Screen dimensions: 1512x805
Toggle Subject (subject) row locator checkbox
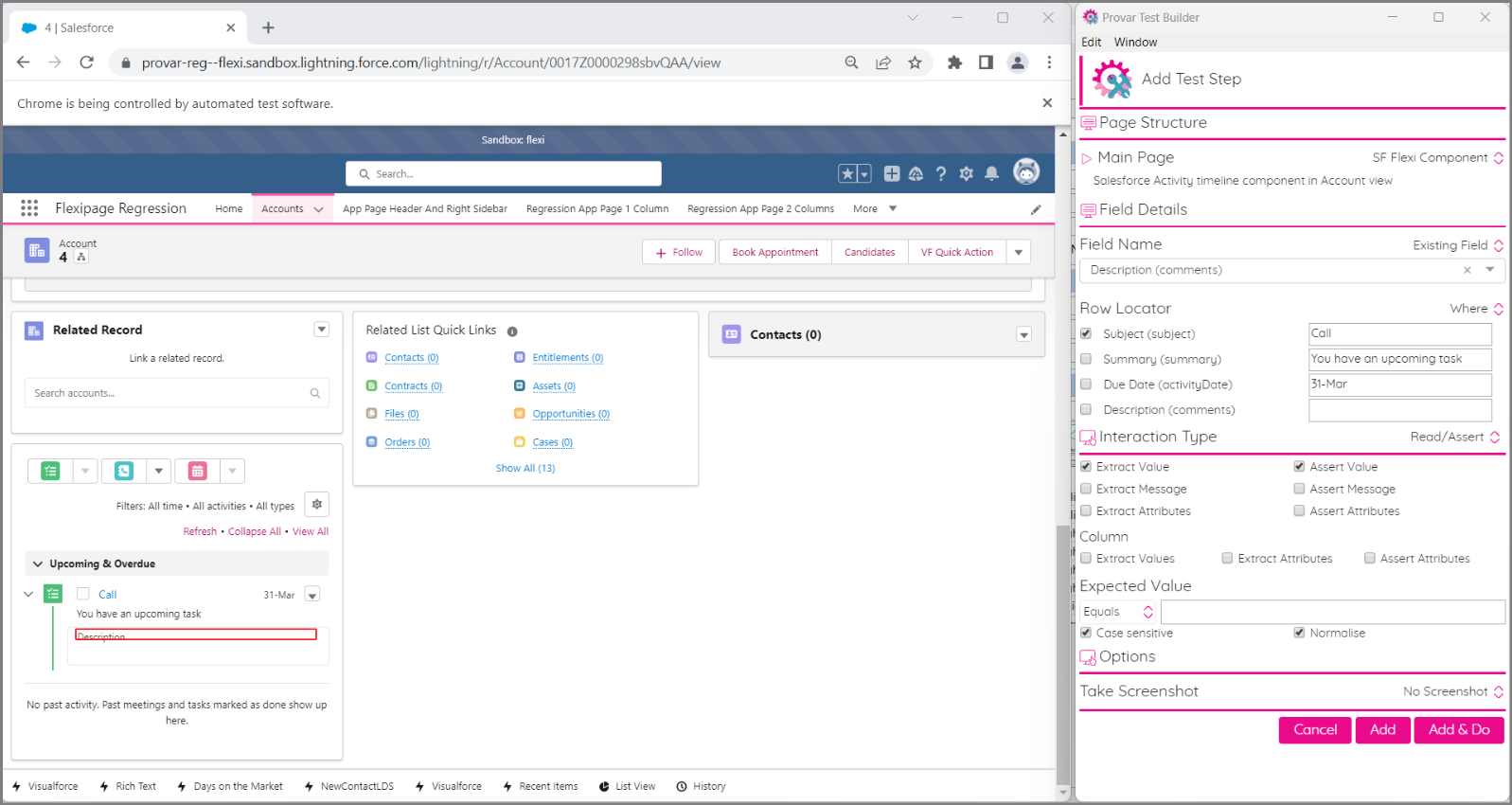(1086, 333)
